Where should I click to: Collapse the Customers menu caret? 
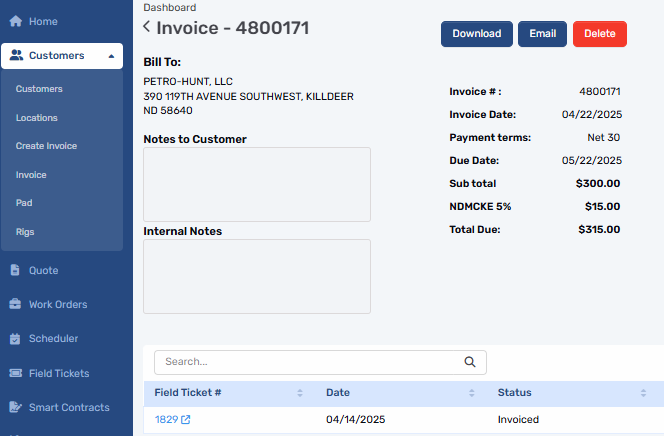pyautogui.click(x=111, y=56)
